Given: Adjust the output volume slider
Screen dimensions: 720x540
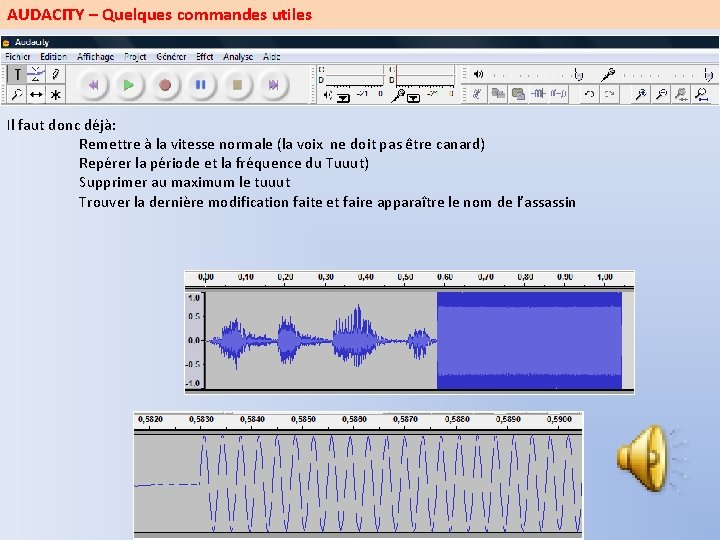Looking at the screenshot, I should 538,74.
